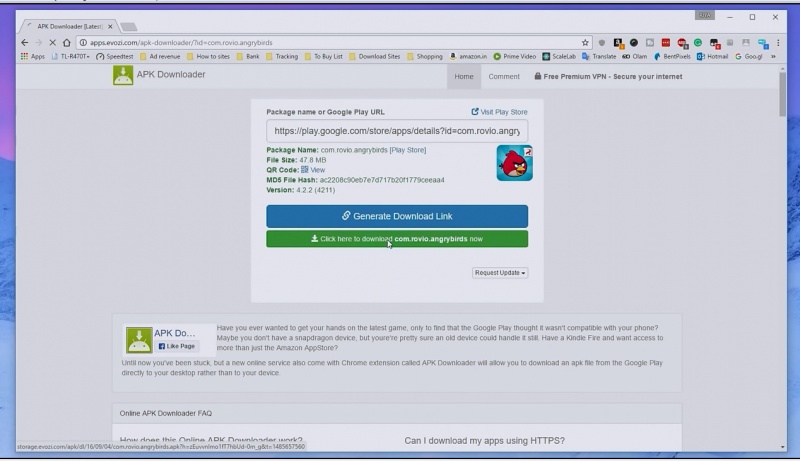Open the To Buy List bookmarks folder

point(323,57)
